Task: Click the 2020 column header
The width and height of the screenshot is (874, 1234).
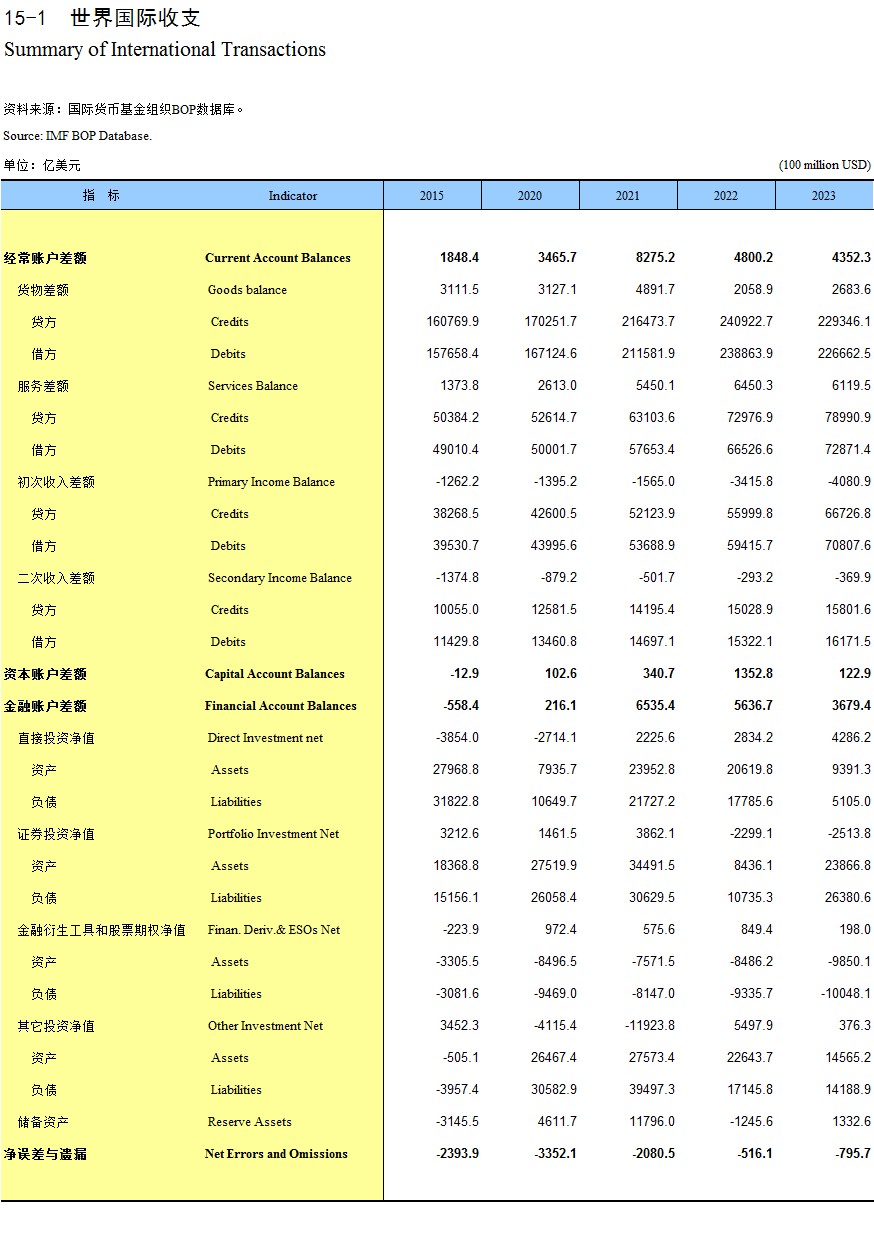Action: pyautogui.click(x=530, y=196)
